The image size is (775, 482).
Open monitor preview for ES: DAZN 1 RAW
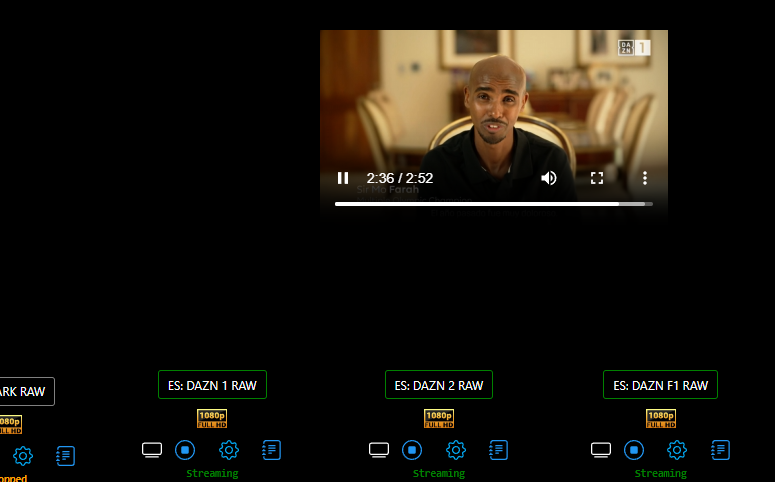coord(152,450)
